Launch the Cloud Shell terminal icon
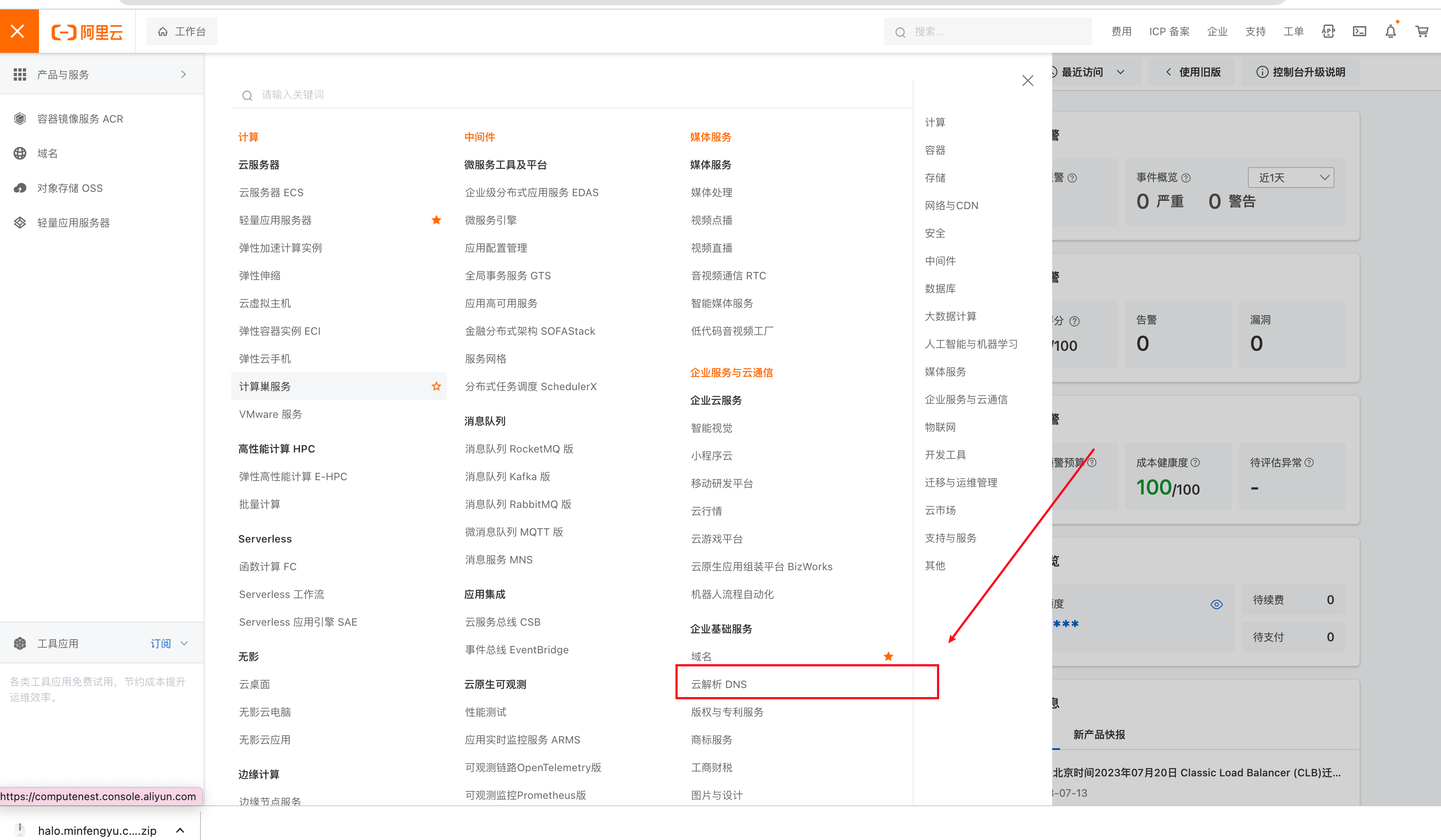 (x=1359, y=32)
